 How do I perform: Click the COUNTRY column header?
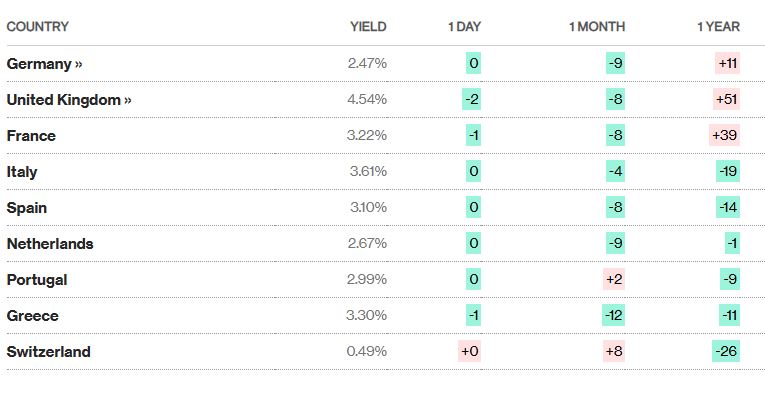[38, 26]
